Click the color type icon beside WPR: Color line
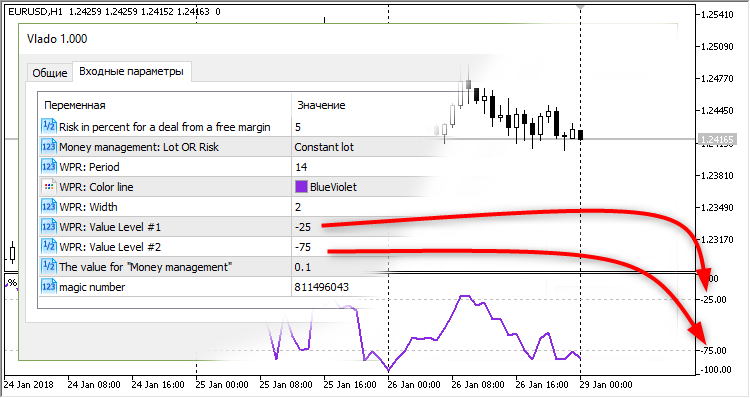The height and width of the screenshot is (398, 750). tap(49, 187)
